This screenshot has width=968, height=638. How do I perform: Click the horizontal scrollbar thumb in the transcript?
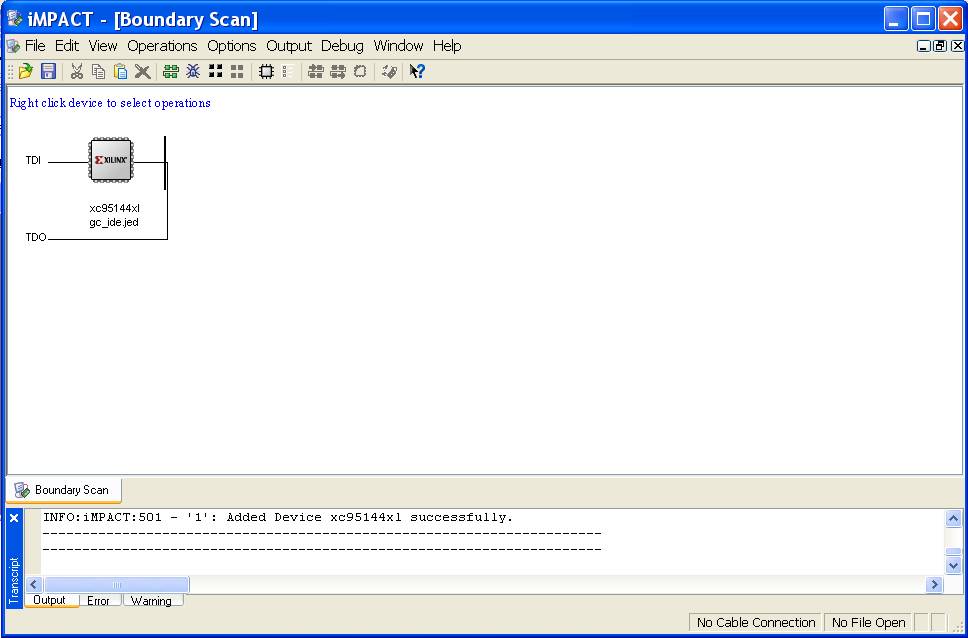tap(117, 584)
